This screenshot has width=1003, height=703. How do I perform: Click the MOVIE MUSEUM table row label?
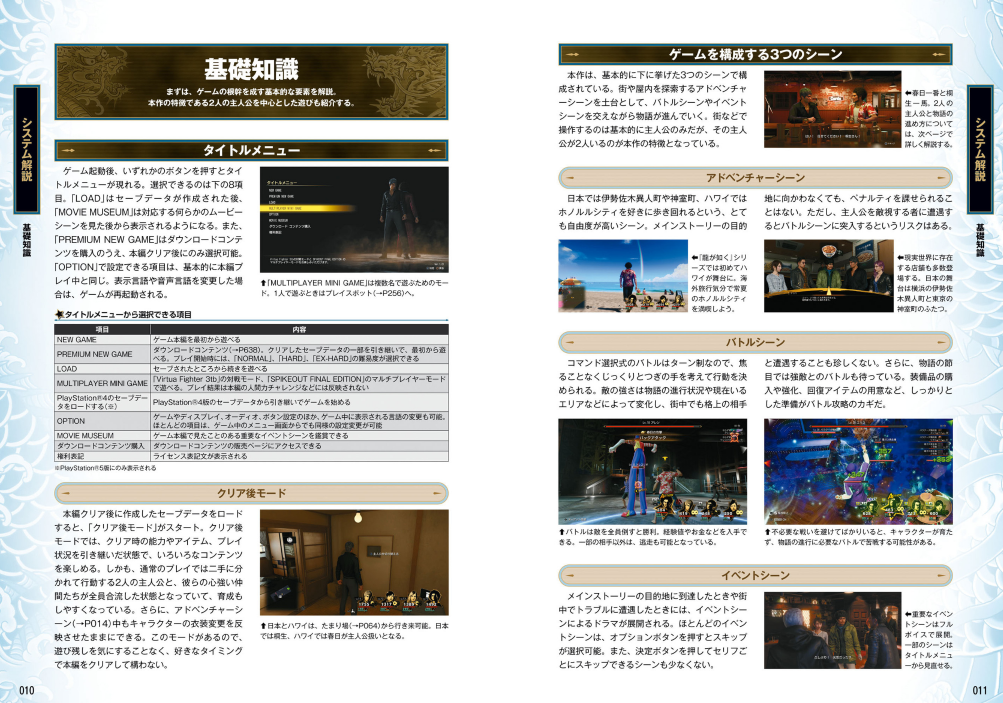pos(85,436)
